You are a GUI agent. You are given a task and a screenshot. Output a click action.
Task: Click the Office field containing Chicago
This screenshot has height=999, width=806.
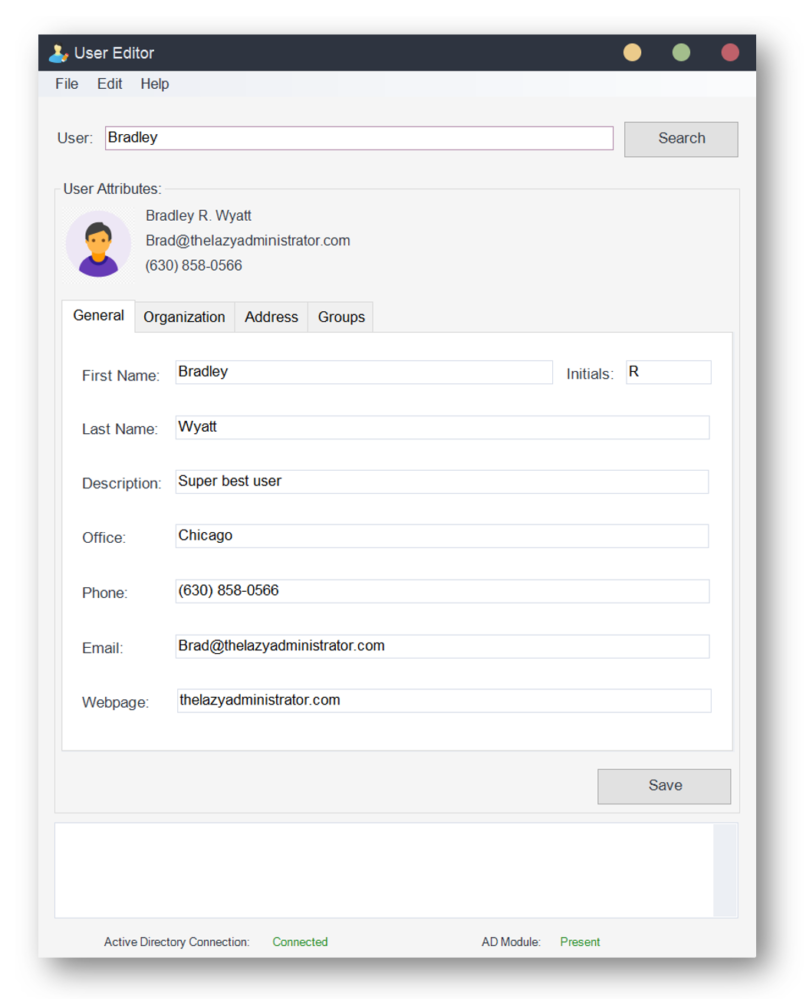click(442, 536)
